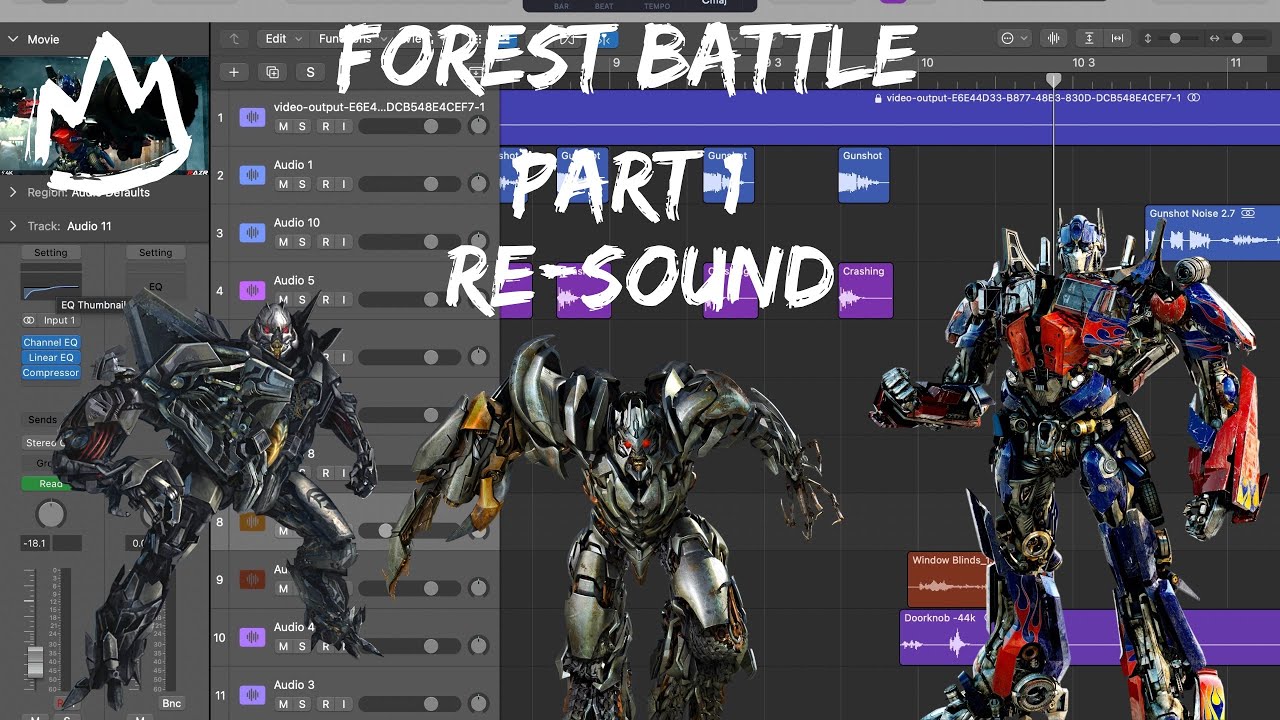This screenshot has width=1280, height=720.
Task: Click the add track plus button
Action: tap(234, 72)
